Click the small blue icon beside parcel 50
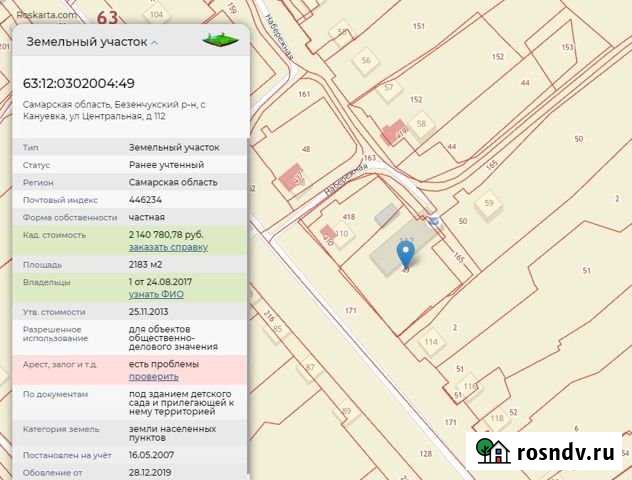This screenshot has height=480, width=632. tap(432, 220)
